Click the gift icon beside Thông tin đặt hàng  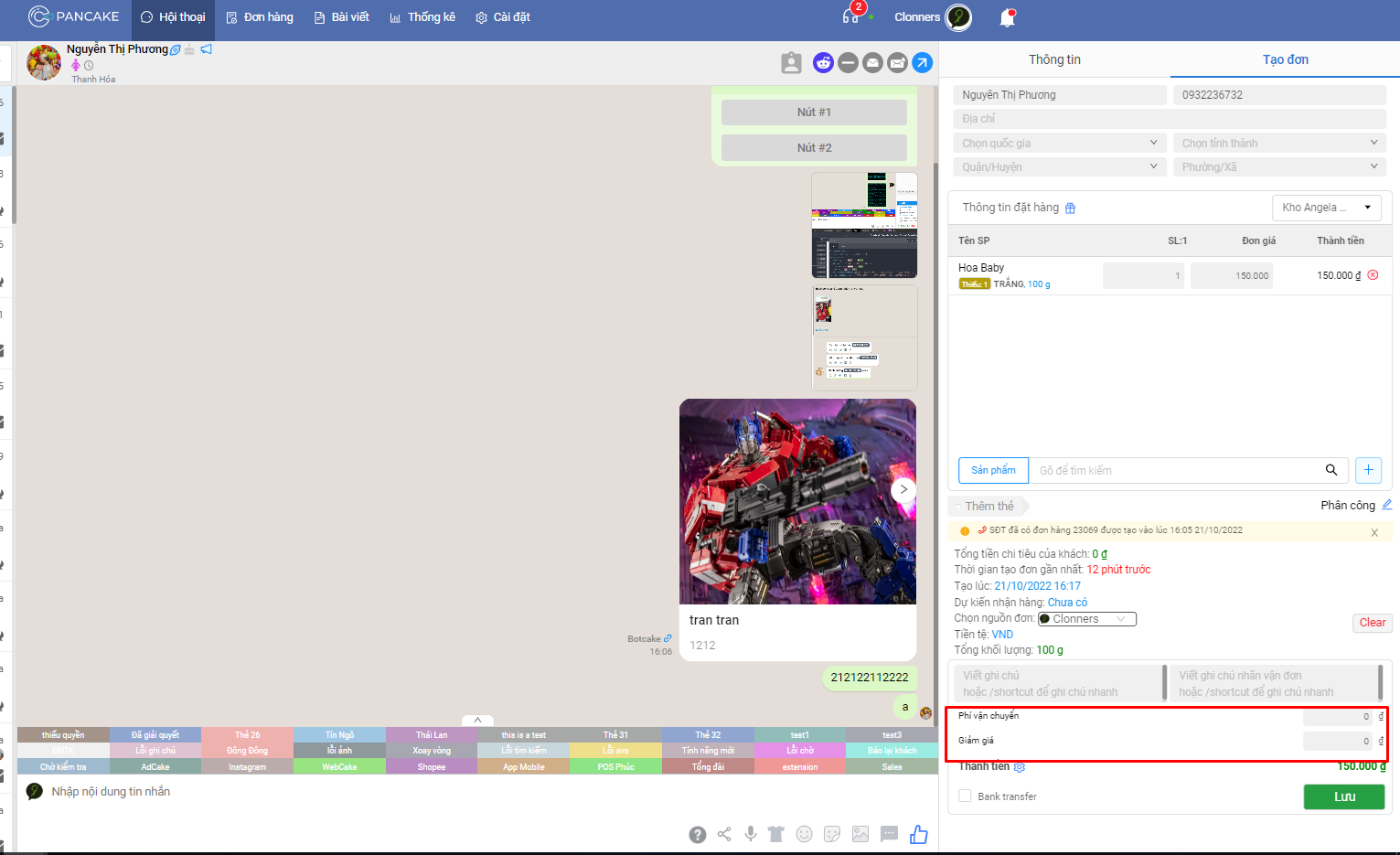pyautogui.click(x=1070, y=208)
